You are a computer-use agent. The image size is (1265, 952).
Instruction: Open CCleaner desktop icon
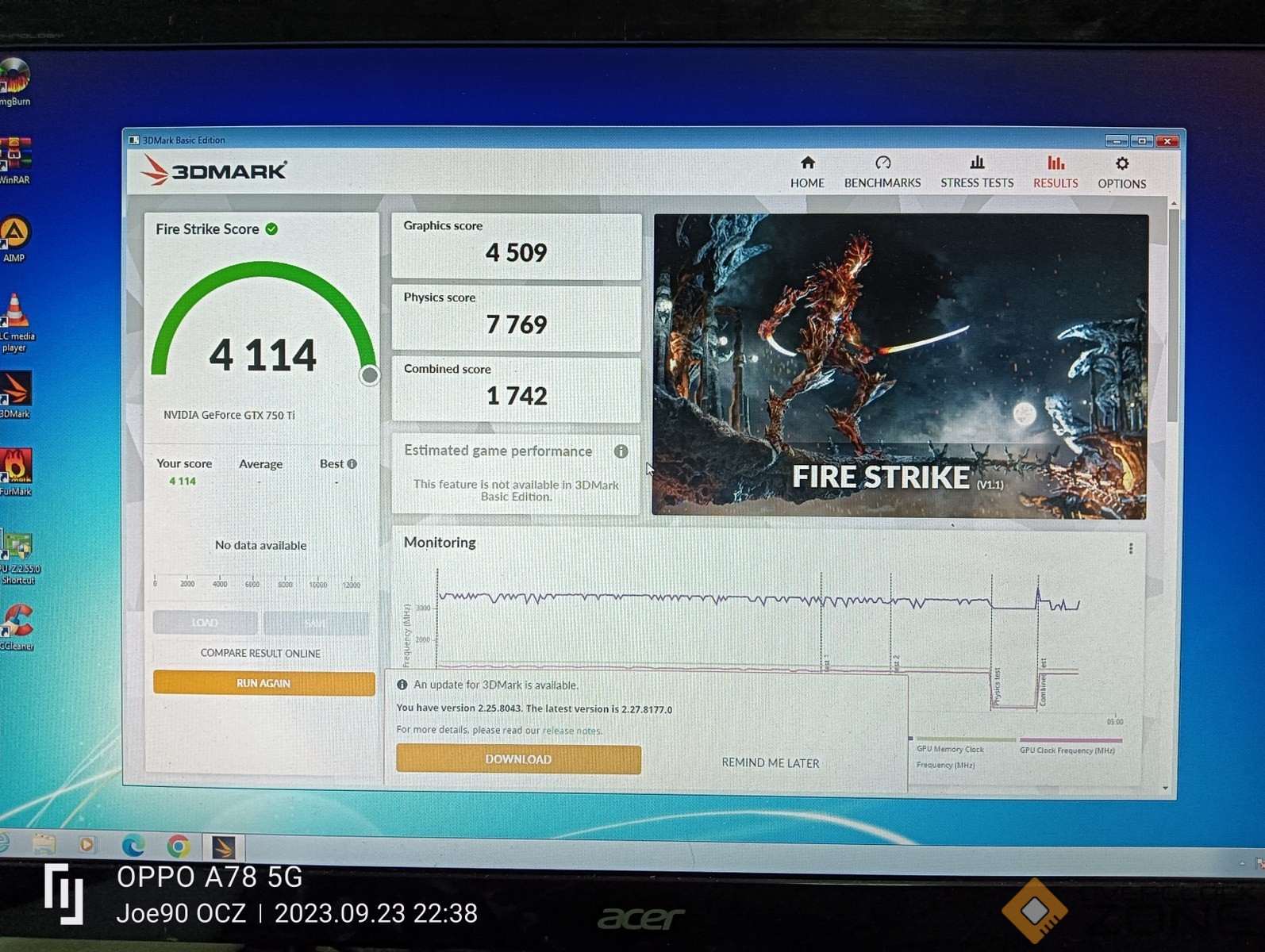[16, 627]
